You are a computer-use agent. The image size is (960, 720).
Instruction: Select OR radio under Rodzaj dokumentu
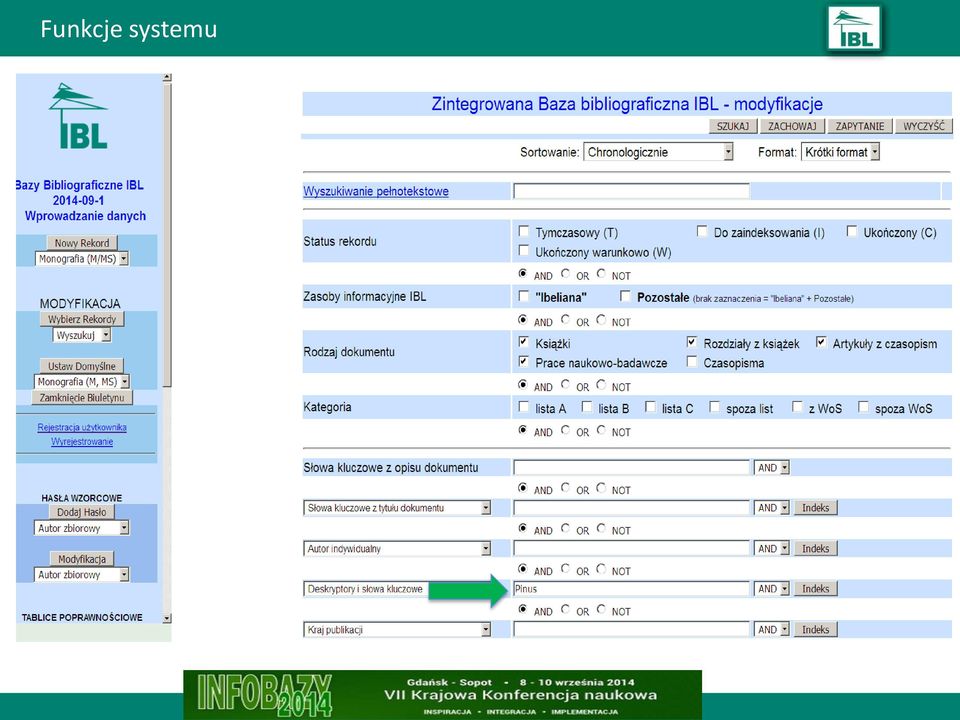(x=565, y=384)
